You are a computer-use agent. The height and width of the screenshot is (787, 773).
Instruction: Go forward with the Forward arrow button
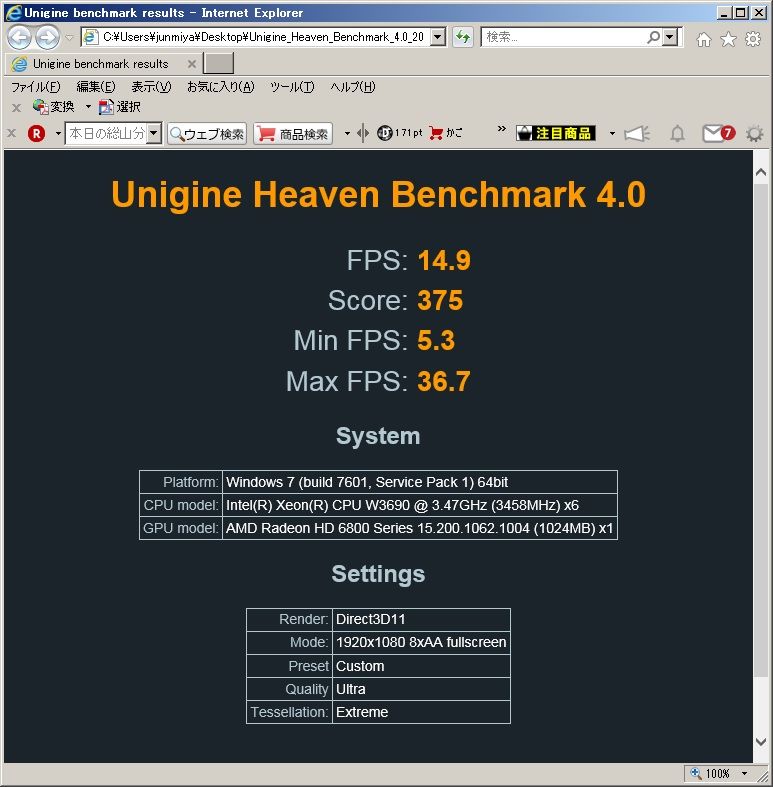click(47, 38)
